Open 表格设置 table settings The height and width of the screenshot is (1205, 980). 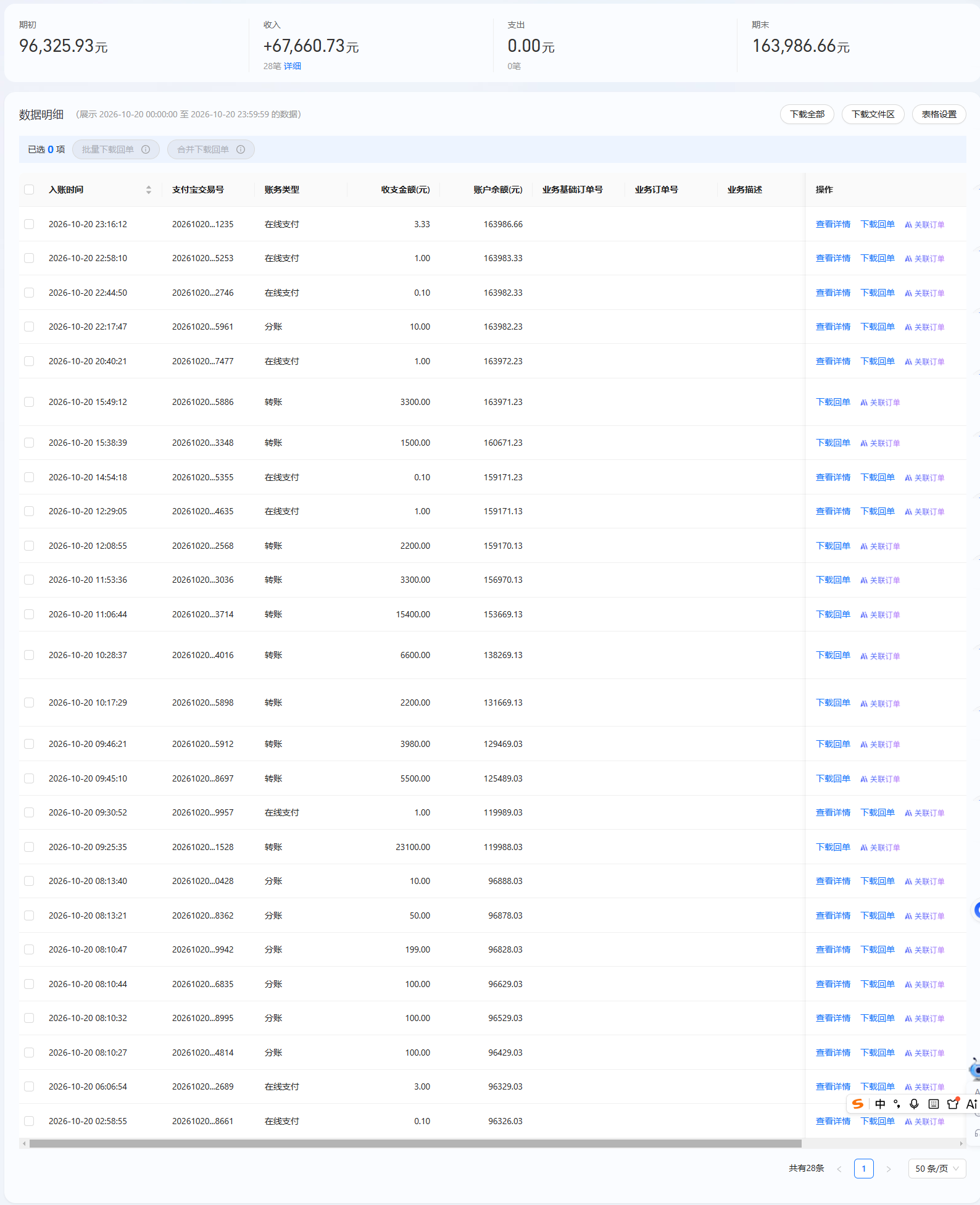click(x=939, y=114)
